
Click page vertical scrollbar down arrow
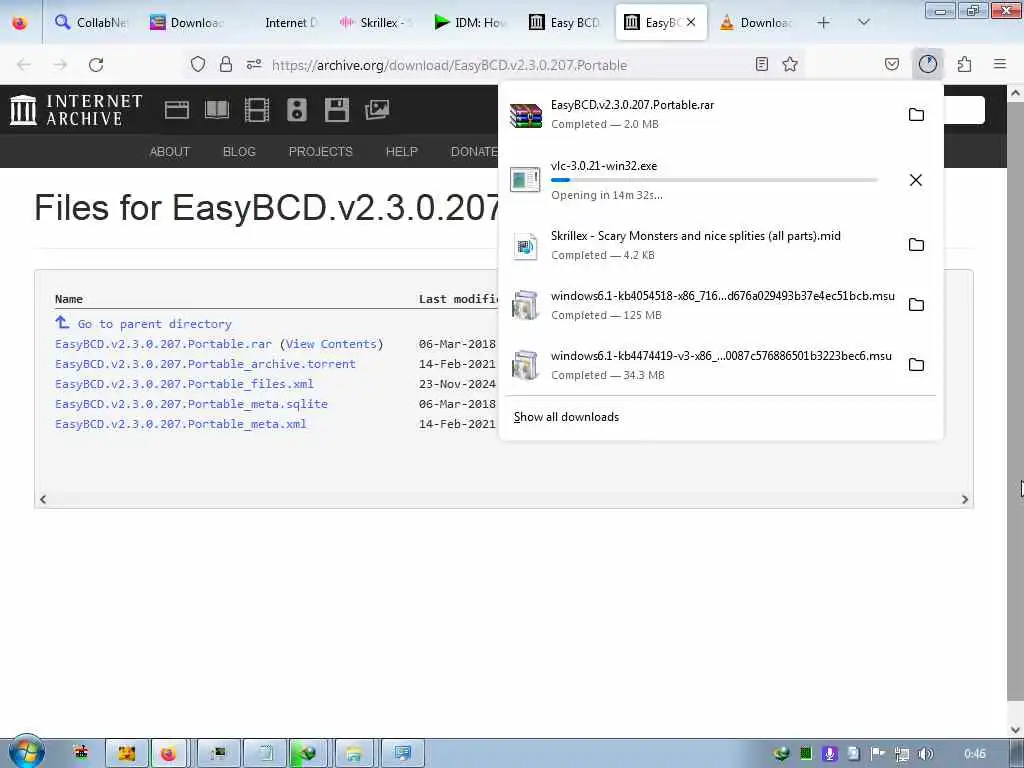pos(1015,730)
